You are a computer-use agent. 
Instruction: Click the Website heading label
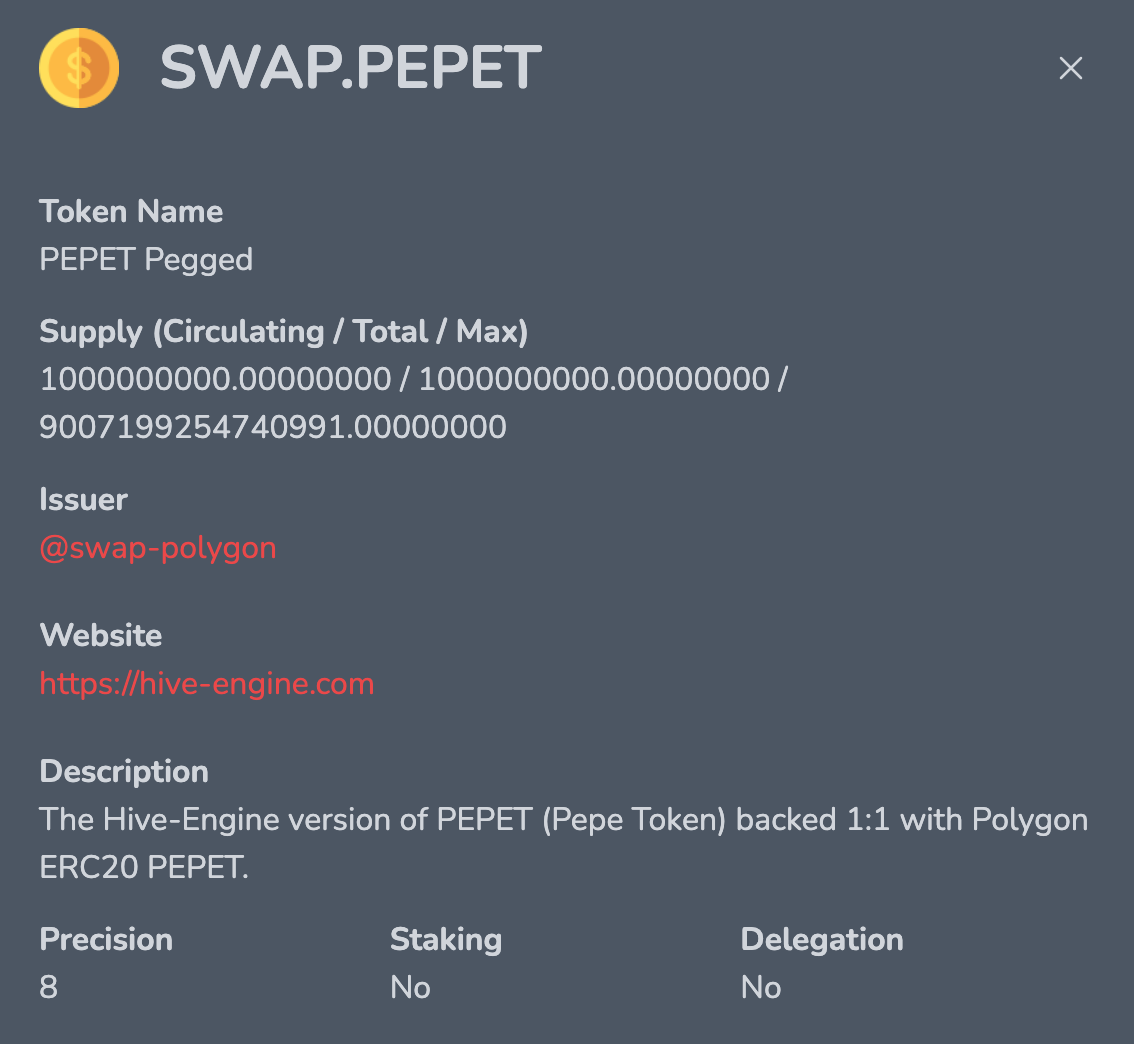click(101, 635)
